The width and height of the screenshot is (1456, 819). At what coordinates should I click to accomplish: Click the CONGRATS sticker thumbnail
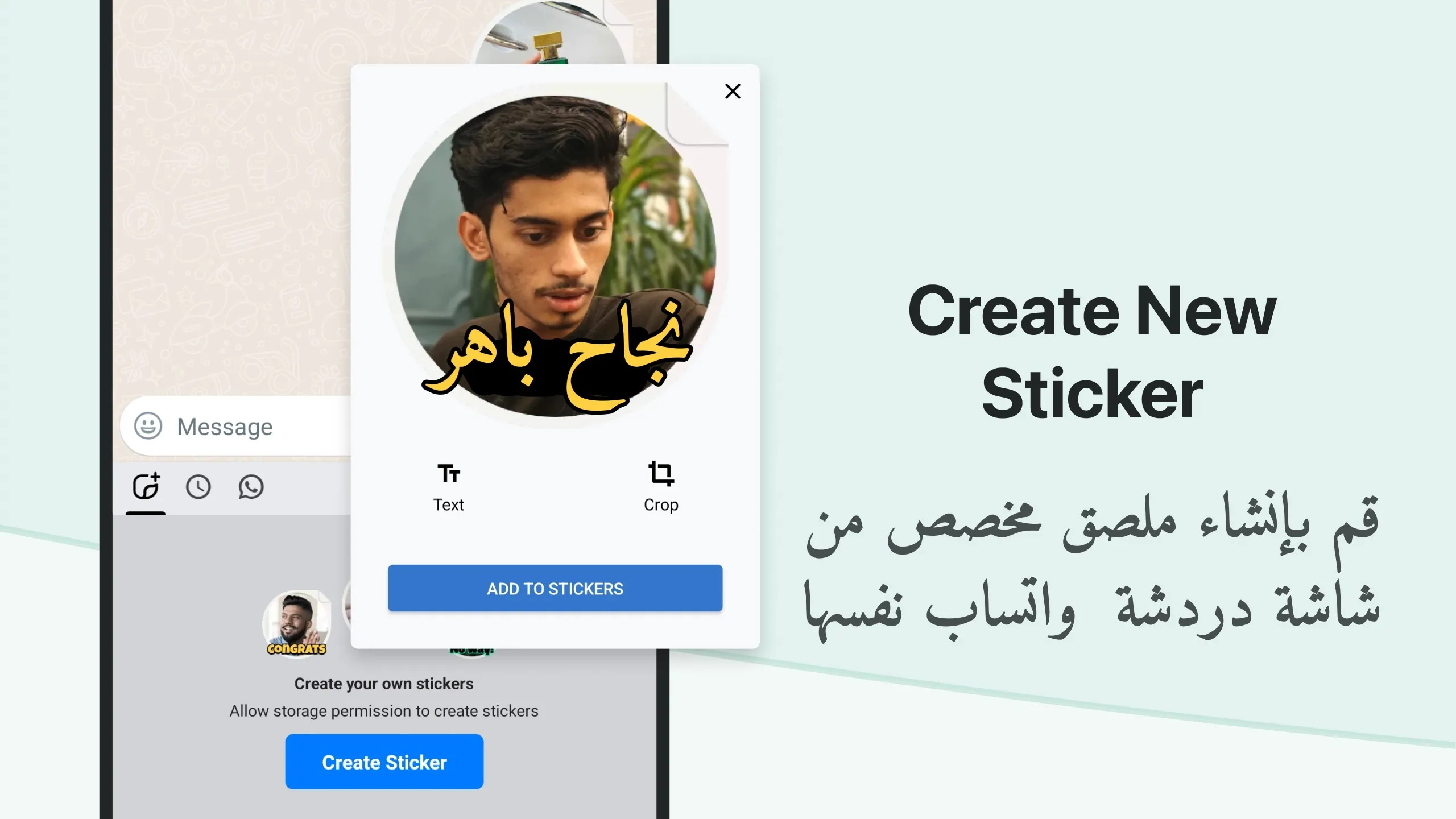click(297, 624)
